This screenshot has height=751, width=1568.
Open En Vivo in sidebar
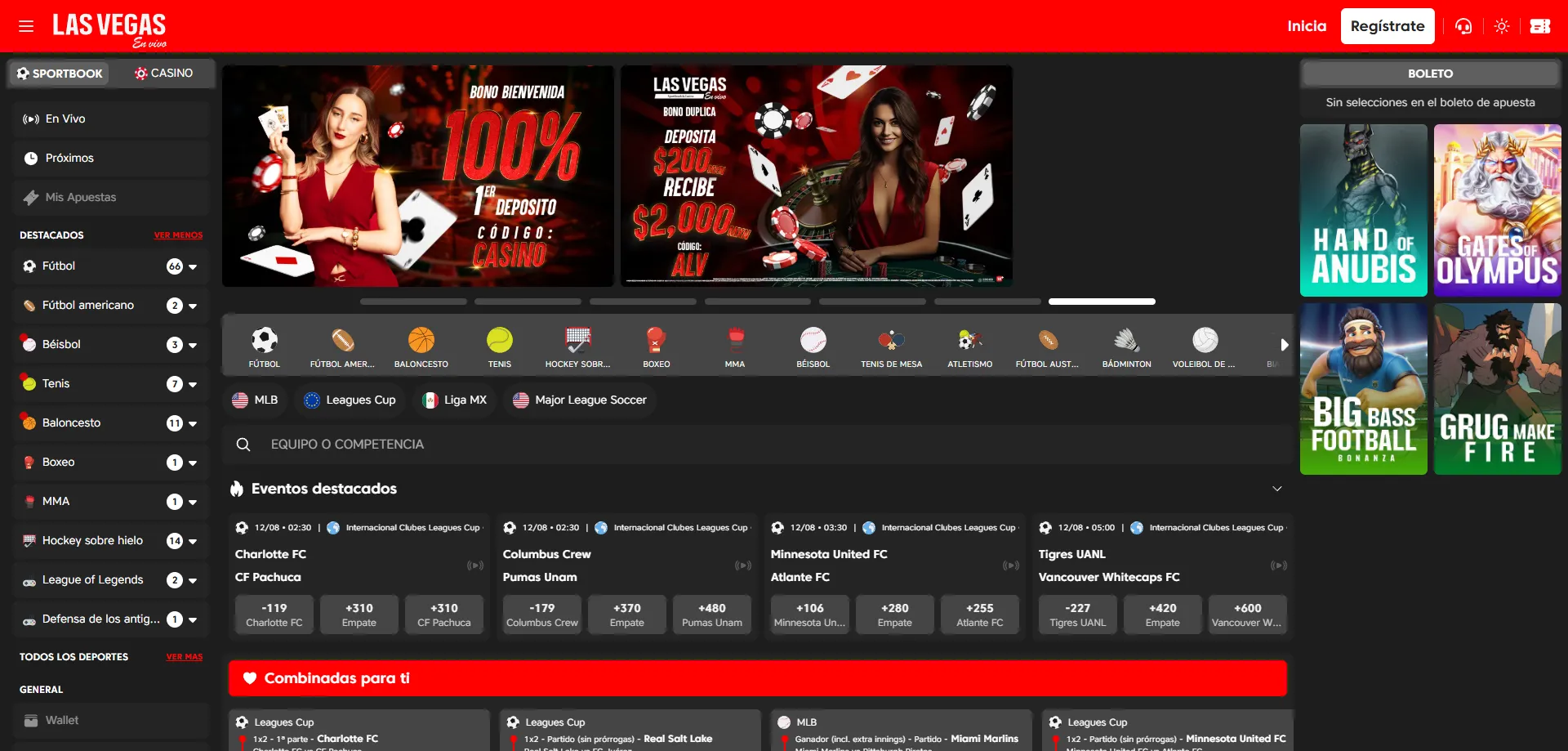pos(111,119)
